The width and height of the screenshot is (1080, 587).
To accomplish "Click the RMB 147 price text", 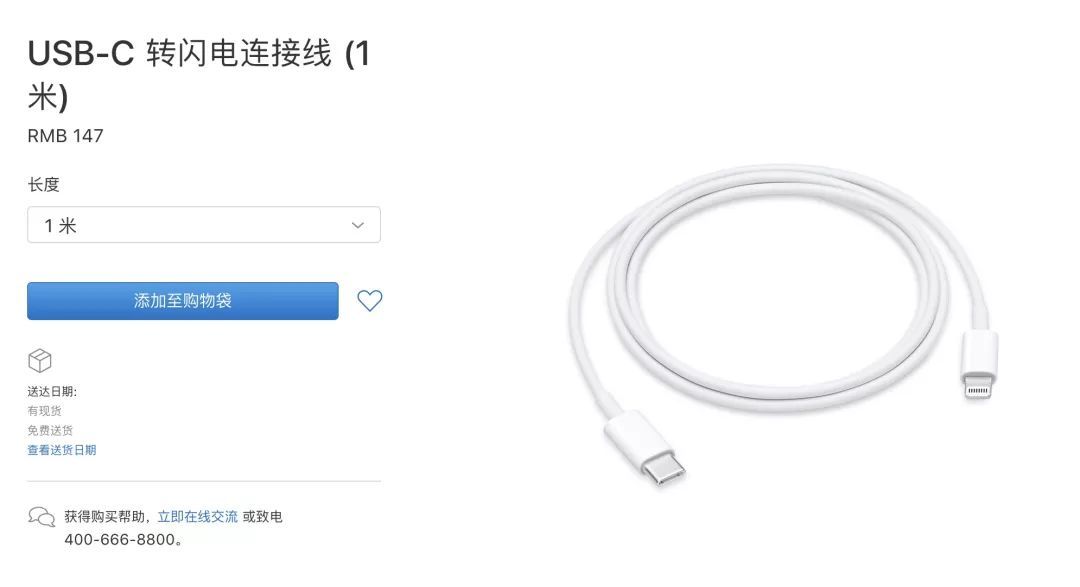I will pyautogui.click(x=65, y=136).
